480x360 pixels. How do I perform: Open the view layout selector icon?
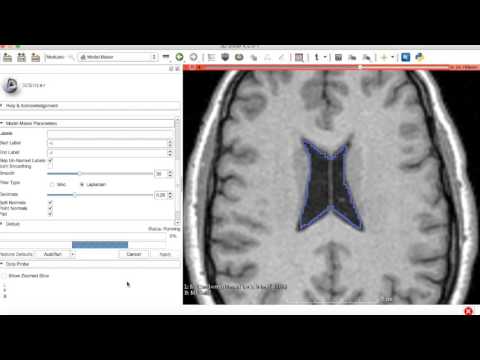(299, 57)
